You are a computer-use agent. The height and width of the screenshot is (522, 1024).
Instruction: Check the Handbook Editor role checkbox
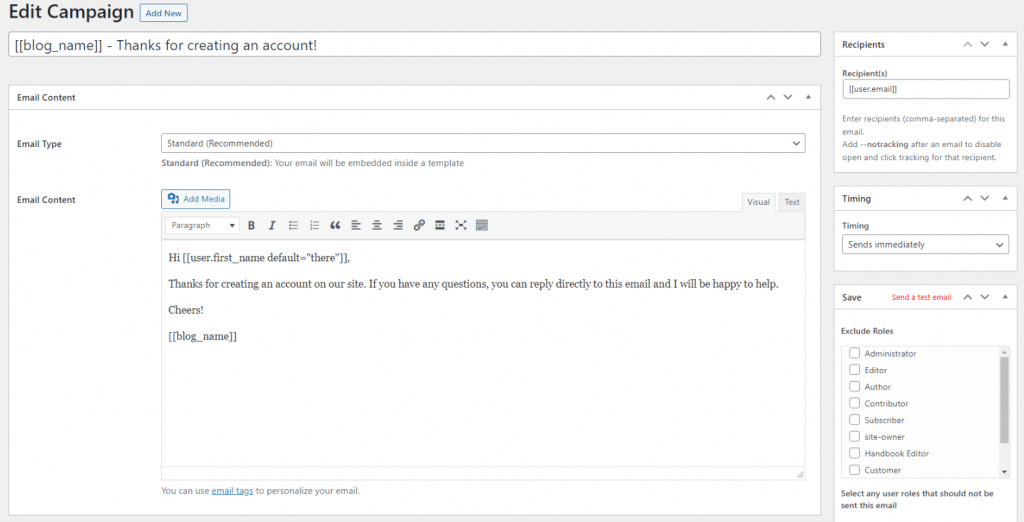[854, 453]
